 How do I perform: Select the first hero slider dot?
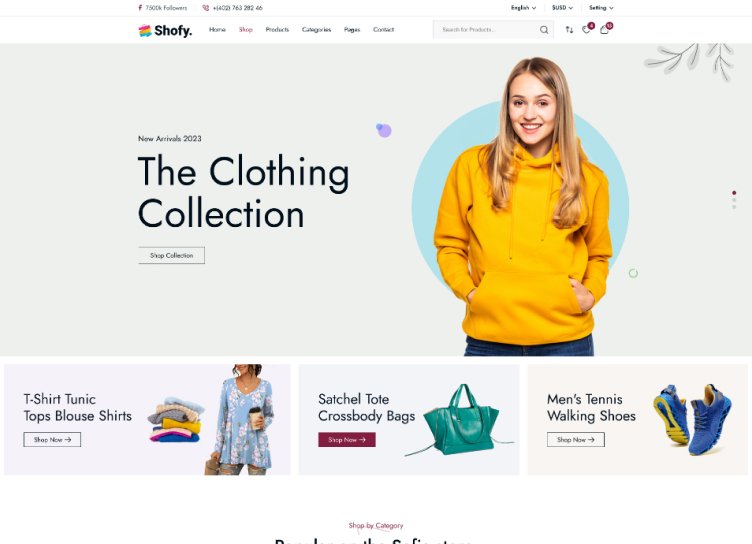coord(734,193)
